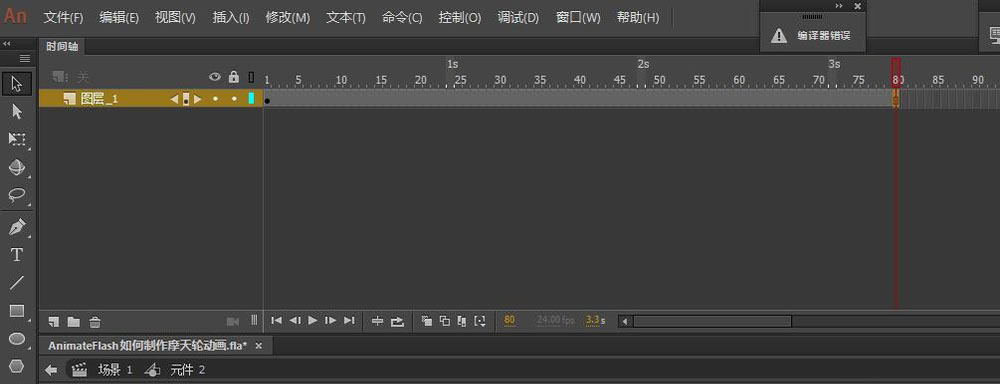Screen dimensions: 1000x384
Task: Open modify markers dropdown
Action: [x=480, y=321]
